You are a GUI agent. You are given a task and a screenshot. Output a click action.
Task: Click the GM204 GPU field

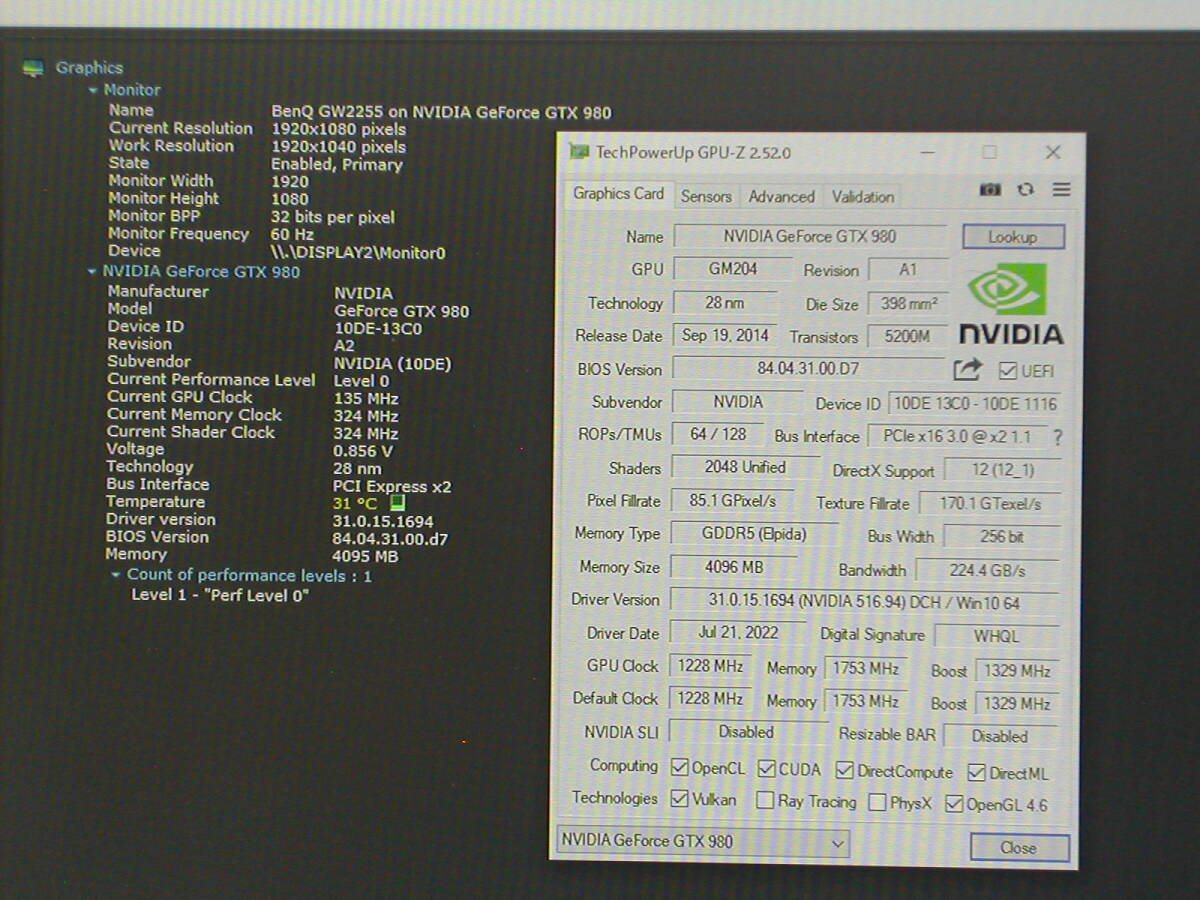[733, 269]
